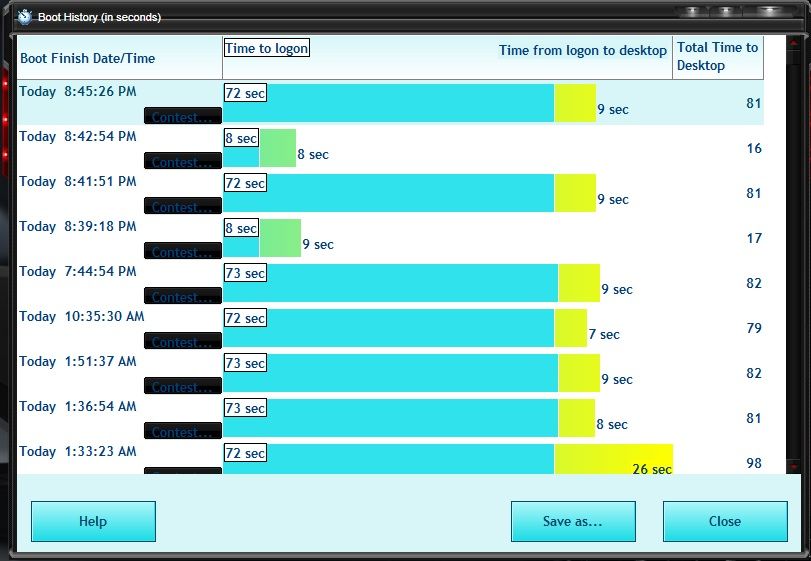Click the boxed Time to logon header
Screen dimensions: 811x561
(267, 48)
